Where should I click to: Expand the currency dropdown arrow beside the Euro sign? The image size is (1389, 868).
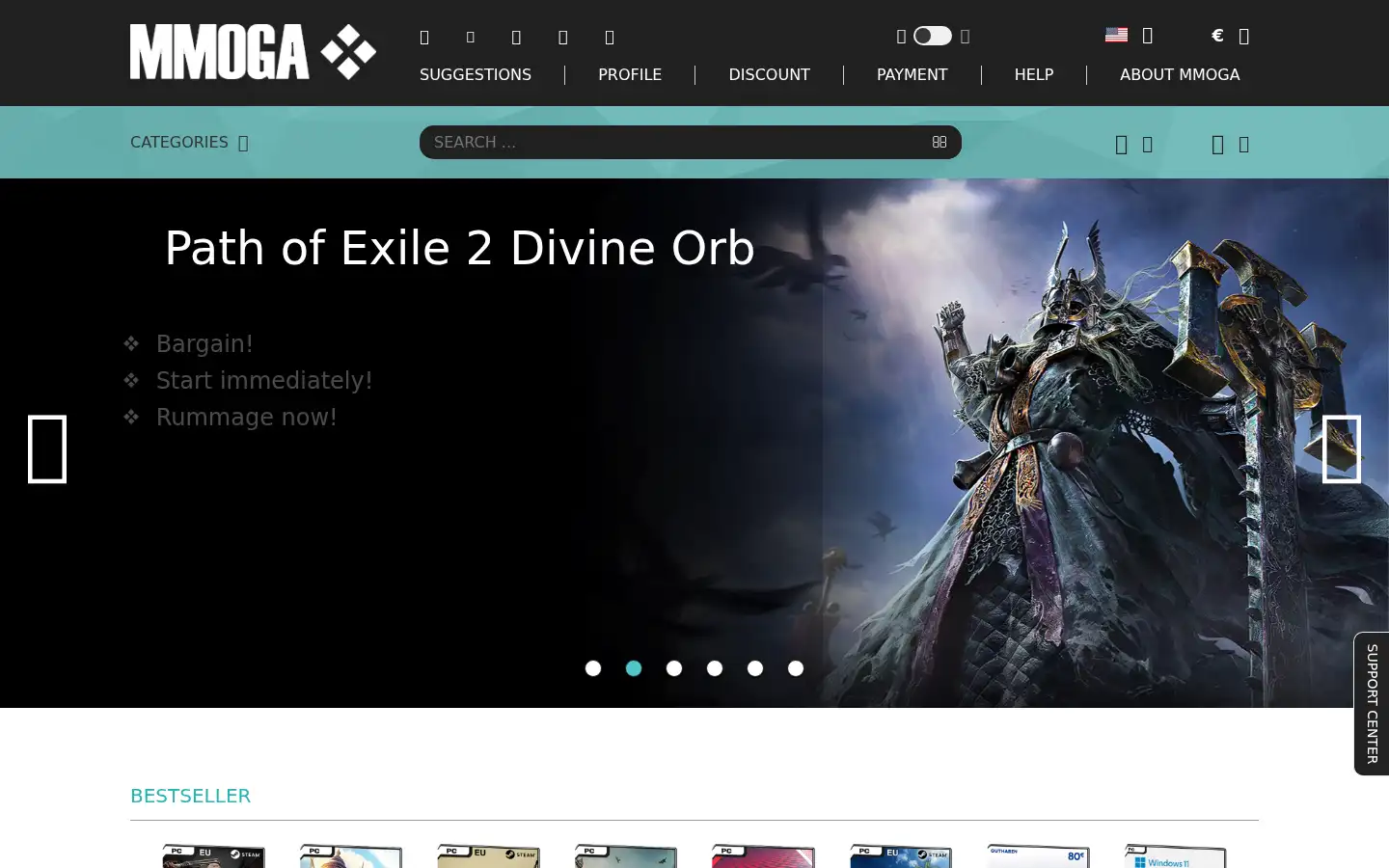click(x=1244, y=37)
